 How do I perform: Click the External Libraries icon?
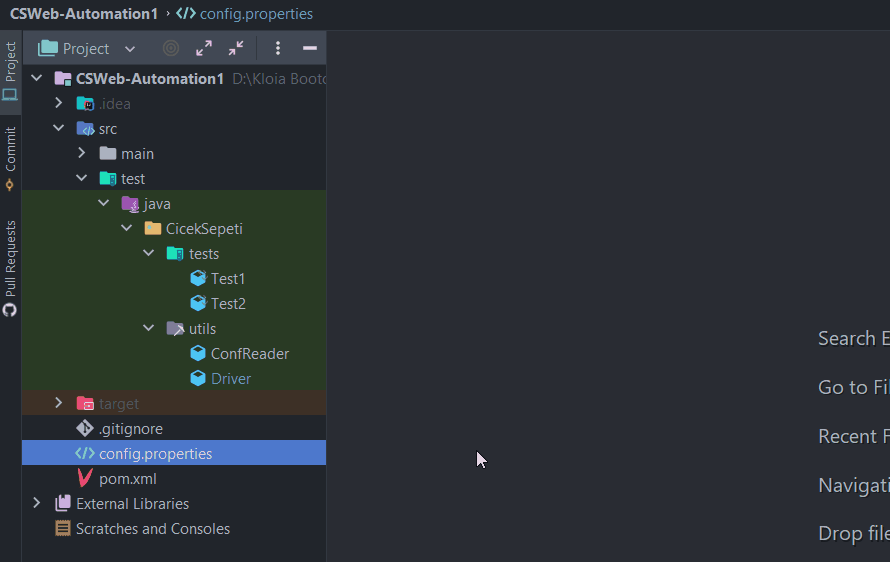(63, 503)
